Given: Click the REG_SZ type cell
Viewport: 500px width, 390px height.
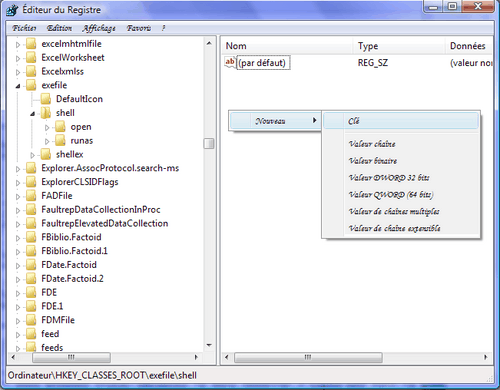Looking at the screenshot, I should pyautogui.click(x=373, y=63).
